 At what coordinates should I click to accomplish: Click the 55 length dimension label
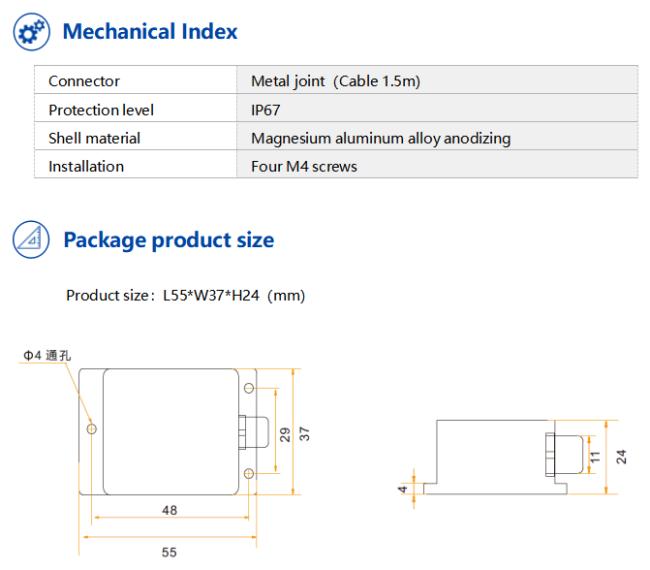[169, 552]
